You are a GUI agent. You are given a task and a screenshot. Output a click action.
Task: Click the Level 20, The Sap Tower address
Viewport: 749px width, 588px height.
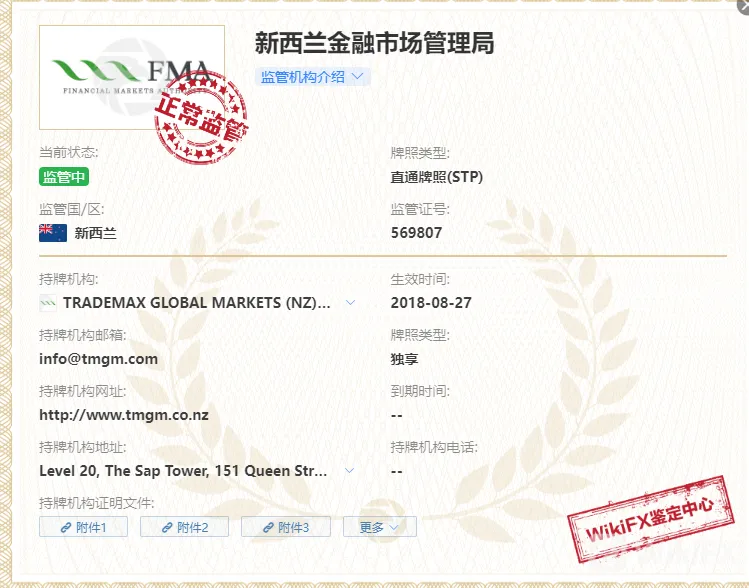coord(183,471)
